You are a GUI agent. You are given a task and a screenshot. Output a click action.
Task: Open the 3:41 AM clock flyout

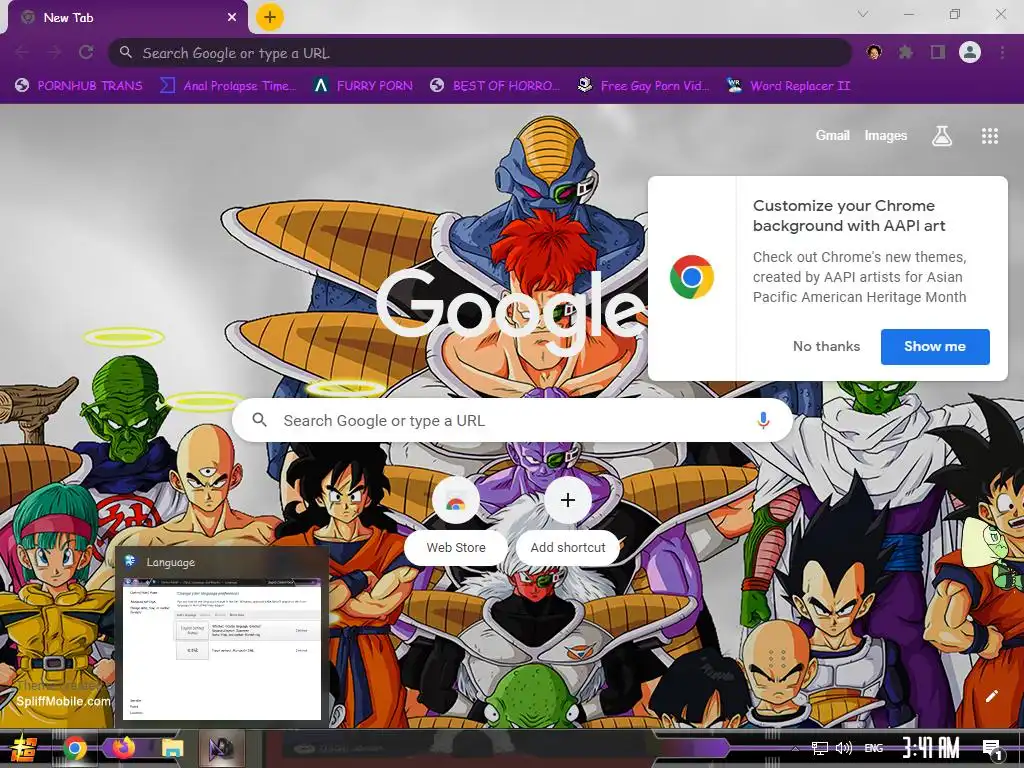coord(931,748)
